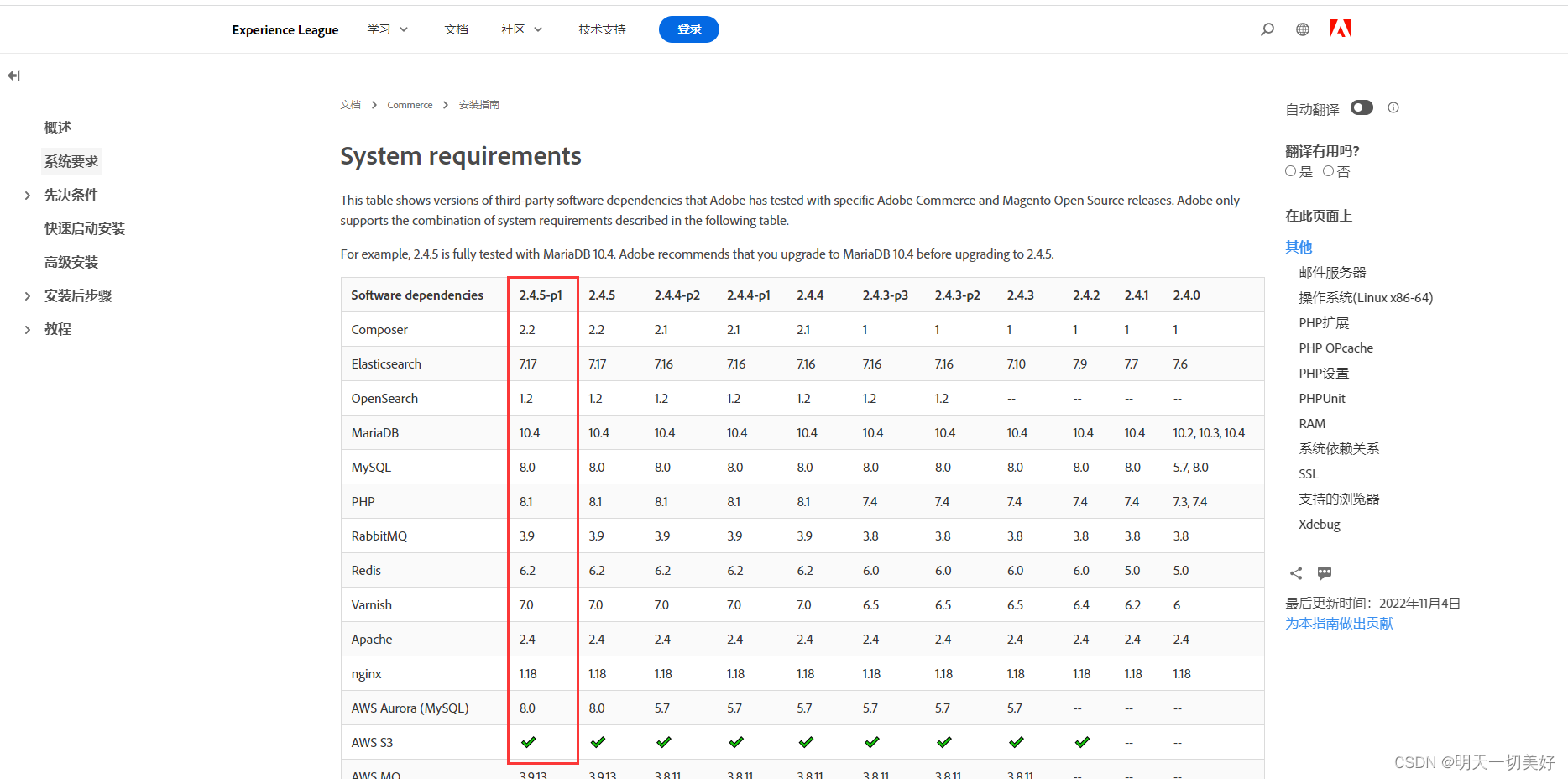Jump to RAM section

(x=1312, y=423)
